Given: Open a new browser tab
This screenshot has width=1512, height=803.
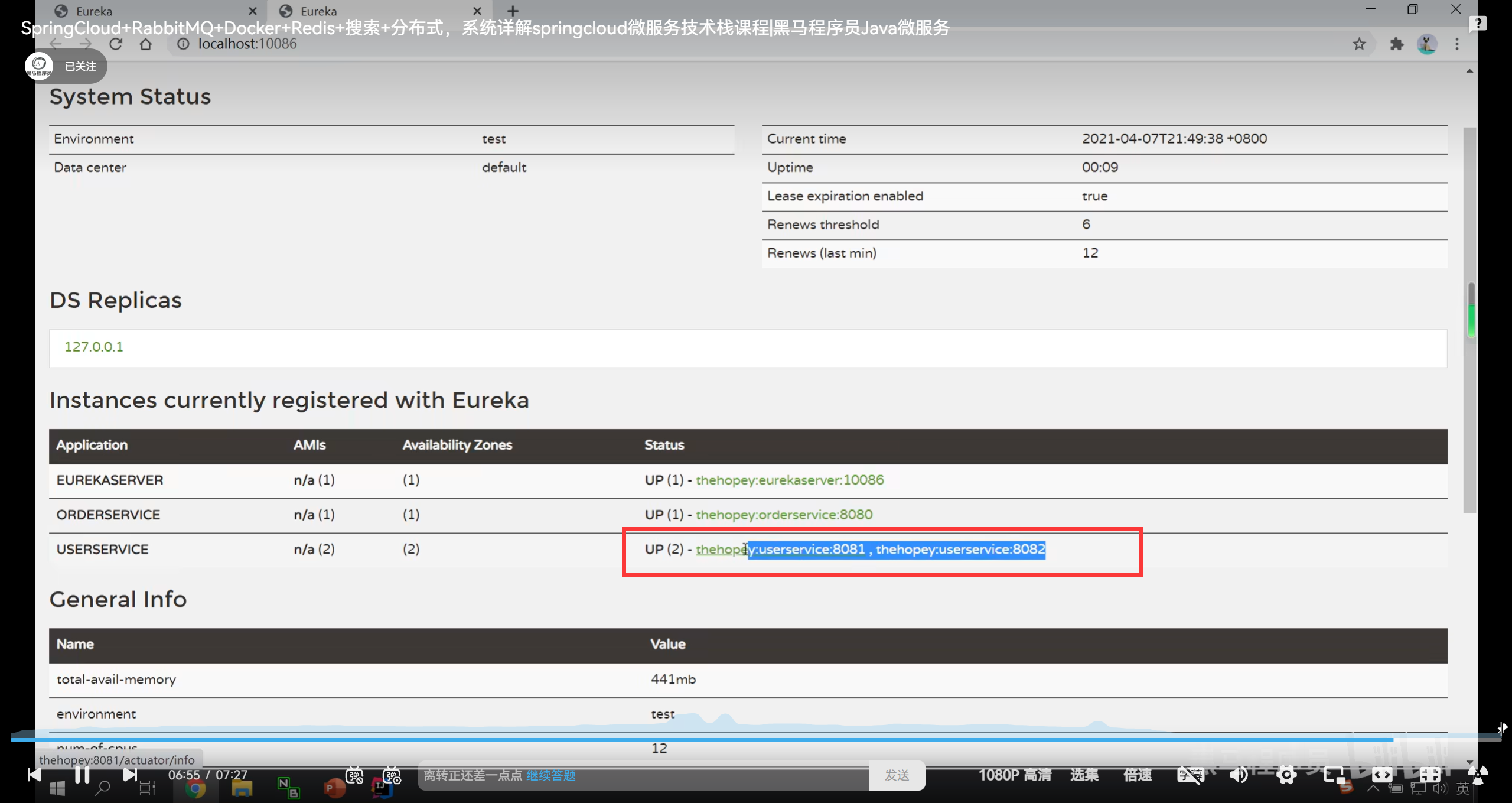Looking at the screenshot, I should click(x=513, y=11).
